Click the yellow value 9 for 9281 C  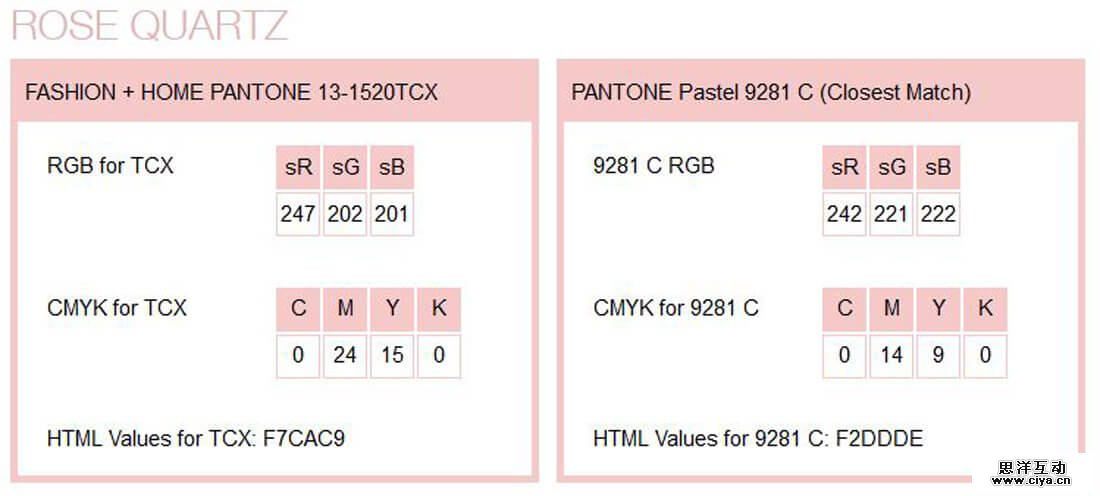click(x=938, y=355)
